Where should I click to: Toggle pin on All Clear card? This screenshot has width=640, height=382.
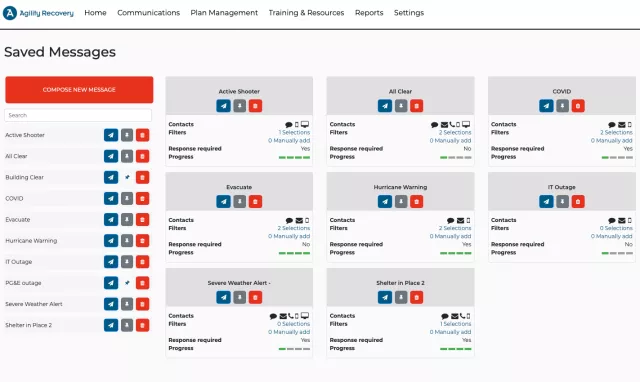(x=401, y=106)
